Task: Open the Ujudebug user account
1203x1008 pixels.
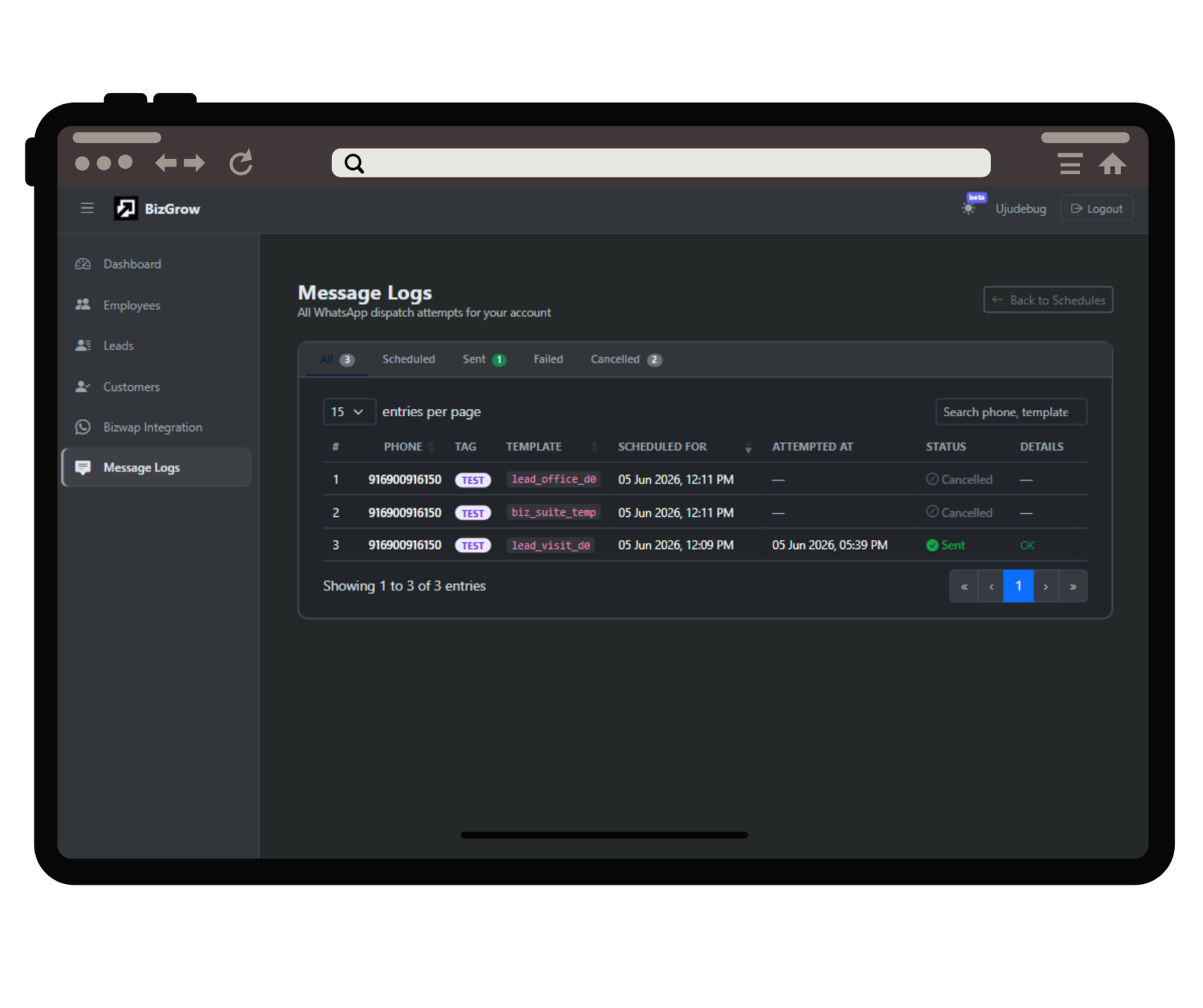Action: coord(1021,209)
